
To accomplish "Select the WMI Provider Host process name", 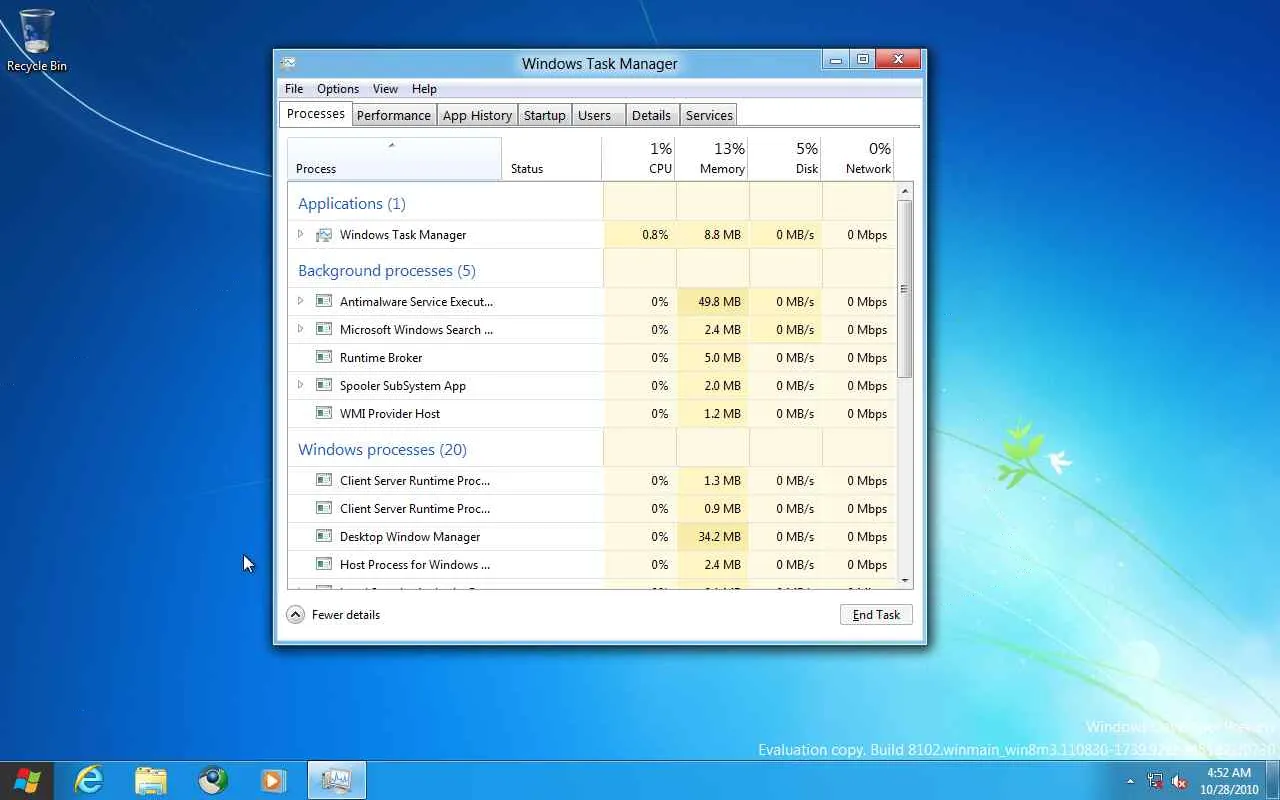I will (390, 413).
